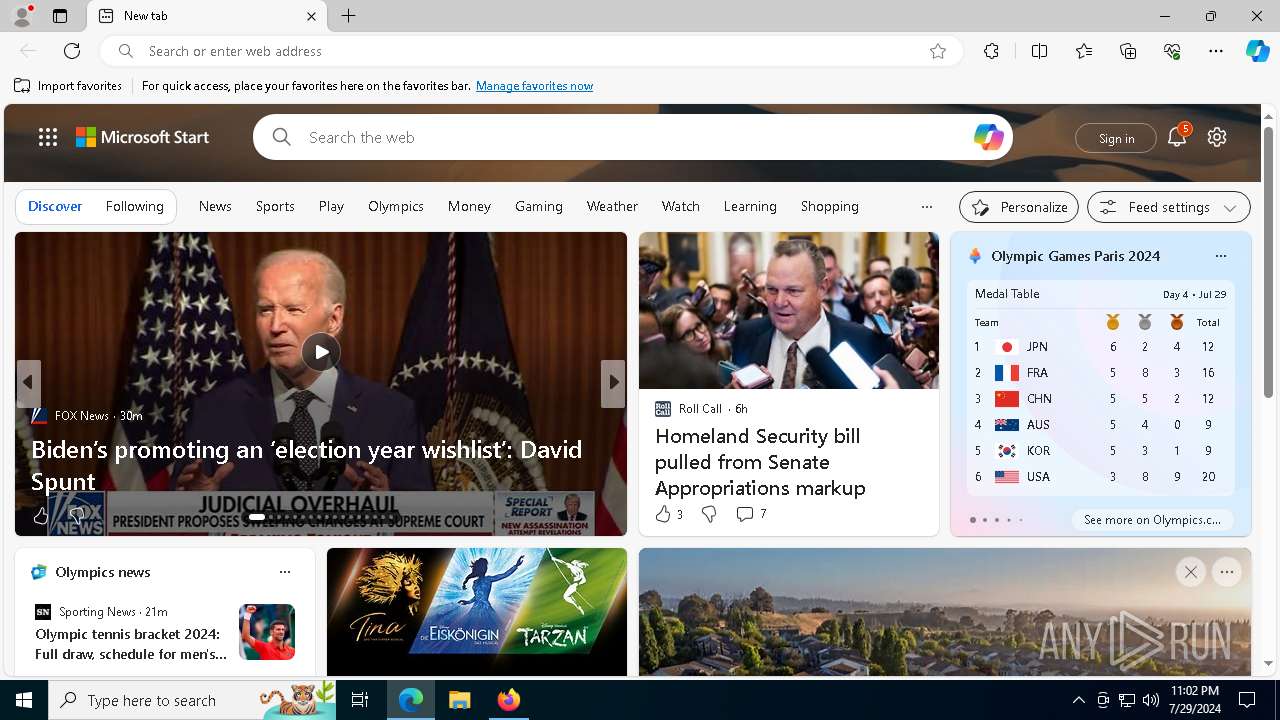The image size is (1280, 720).
Task: Open Olympics news card options menu
Action: 285,572
